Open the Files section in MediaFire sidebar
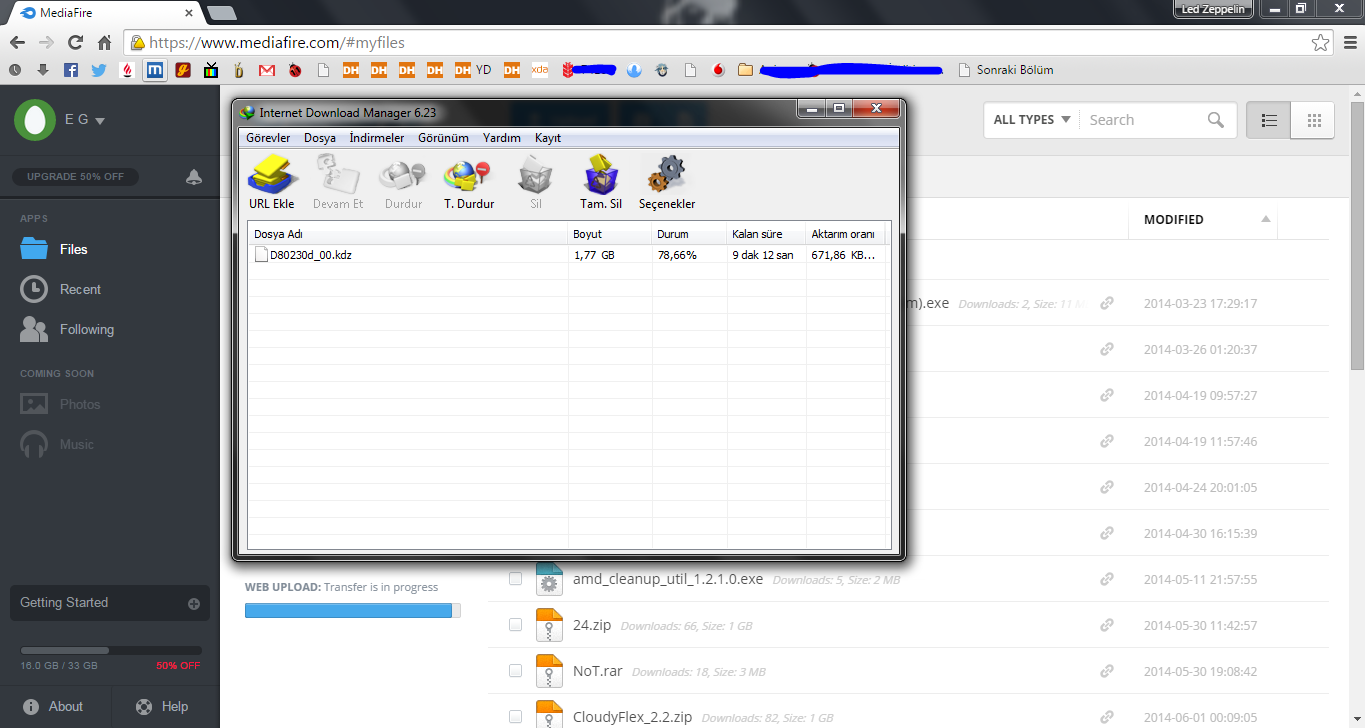This screenshot has height=728, width=1365. click(54, 249)
